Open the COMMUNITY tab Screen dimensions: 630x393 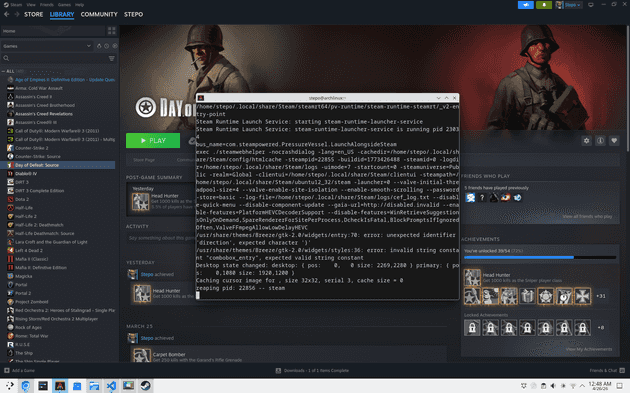(99, 14)
